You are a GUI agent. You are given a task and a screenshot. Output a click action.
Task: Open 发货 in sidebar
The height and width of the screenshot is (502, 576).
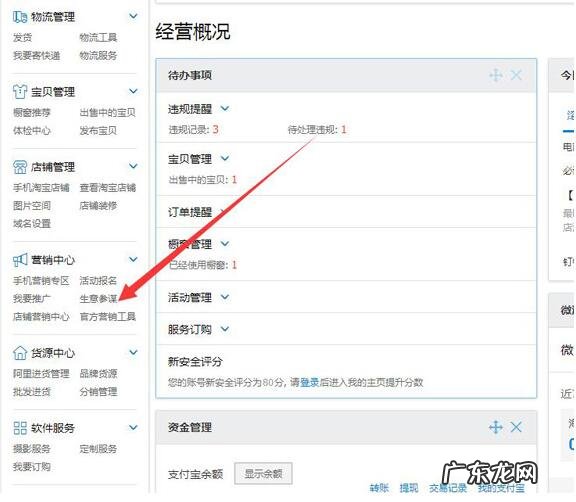(22, 37)
